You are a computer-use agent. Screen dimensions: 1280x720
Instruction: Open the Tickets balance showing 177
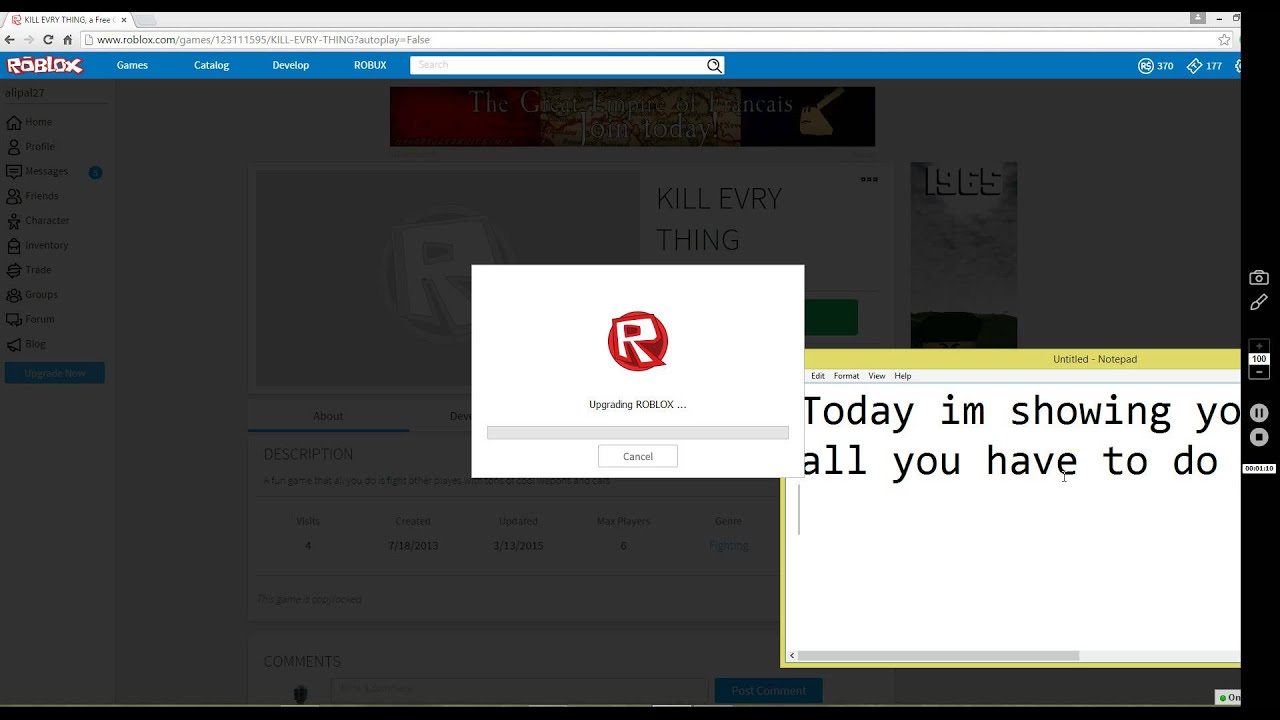pos(1204,66)
